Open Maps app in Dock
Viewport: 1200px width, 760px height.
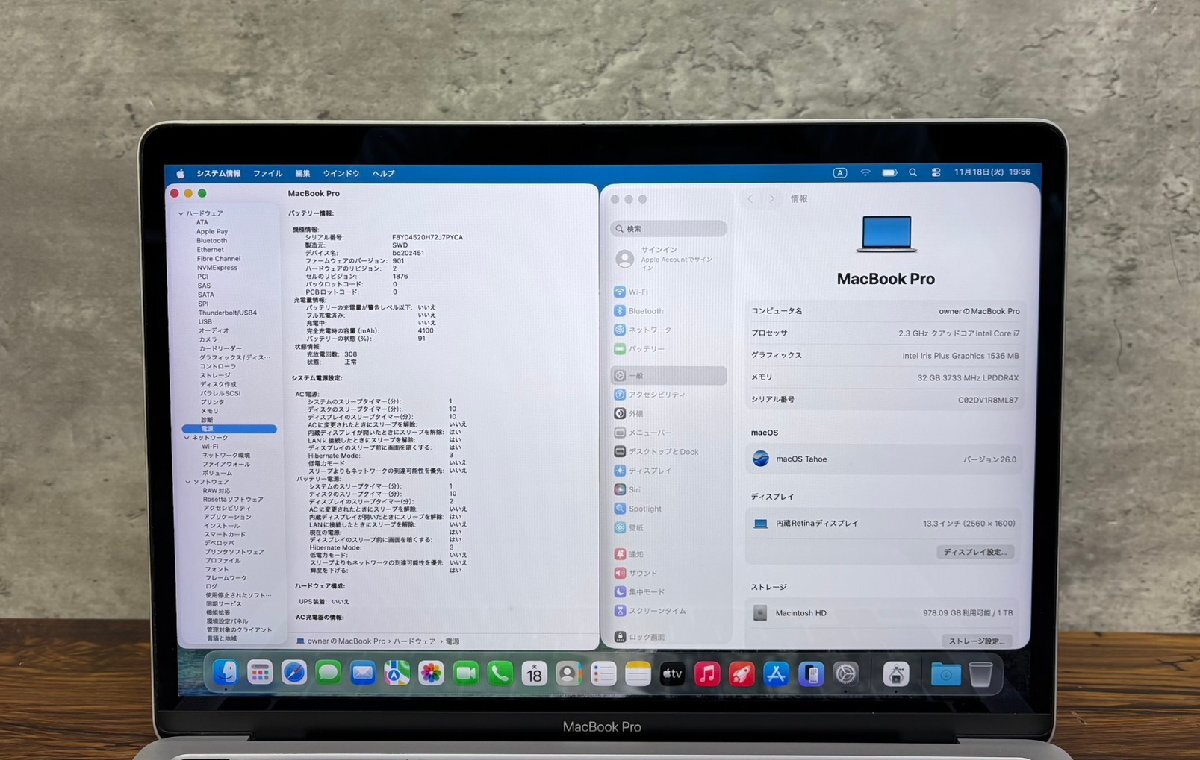[397, 674]
